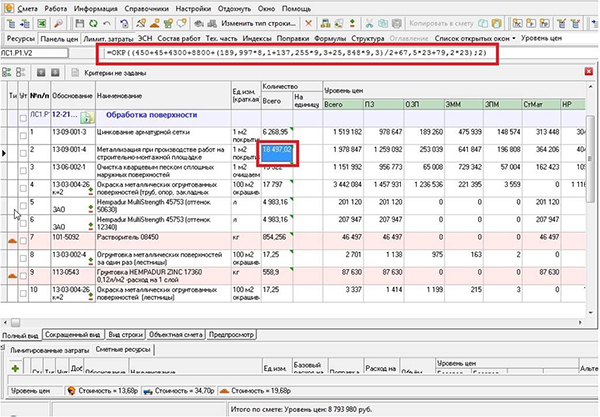The height and width of the screenshot is (417, 600).
Task: Tick the checkbox in the Обработка поверхности section row
Action: coord(23,118)
